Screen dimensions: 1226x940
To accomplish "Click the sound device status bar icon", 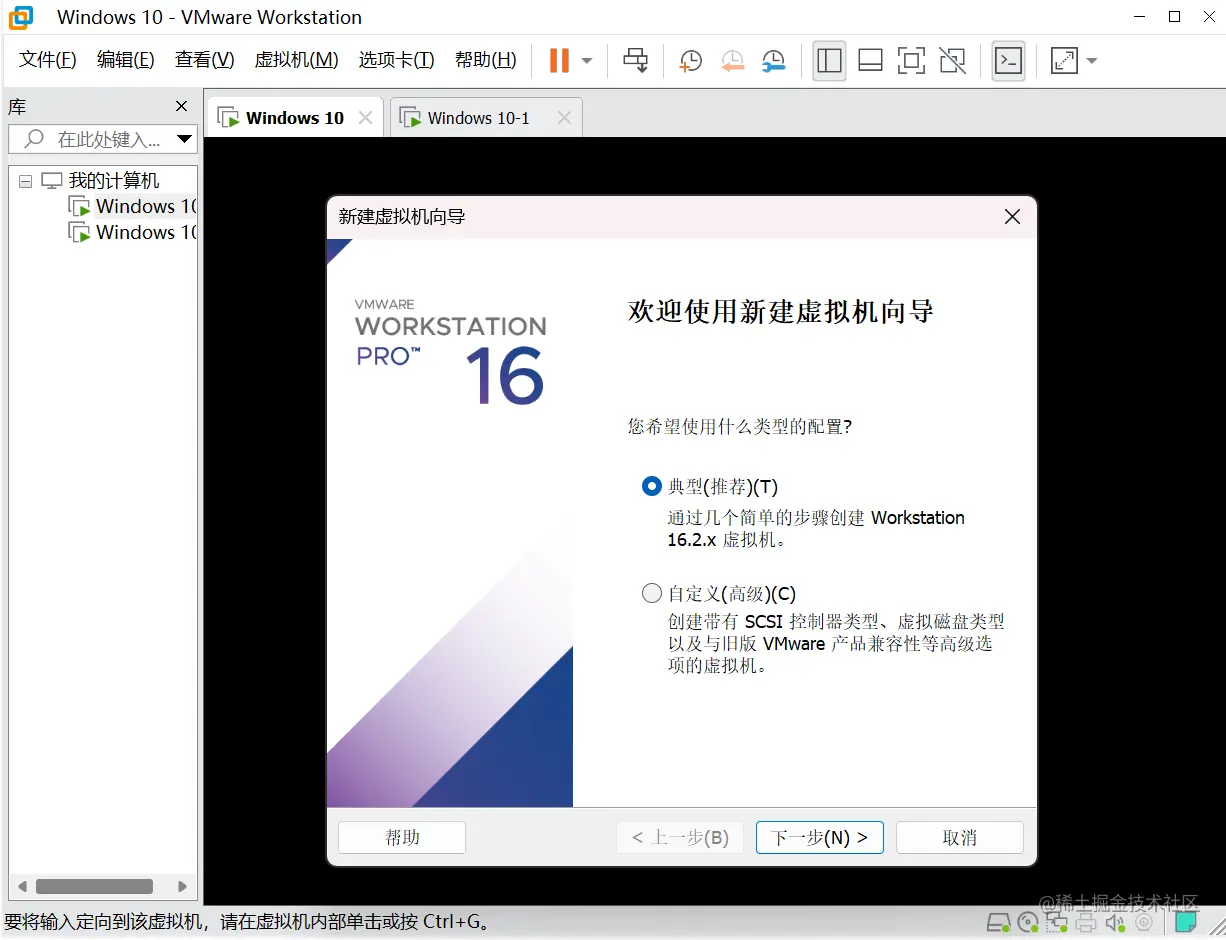I will pos(1116,922).
